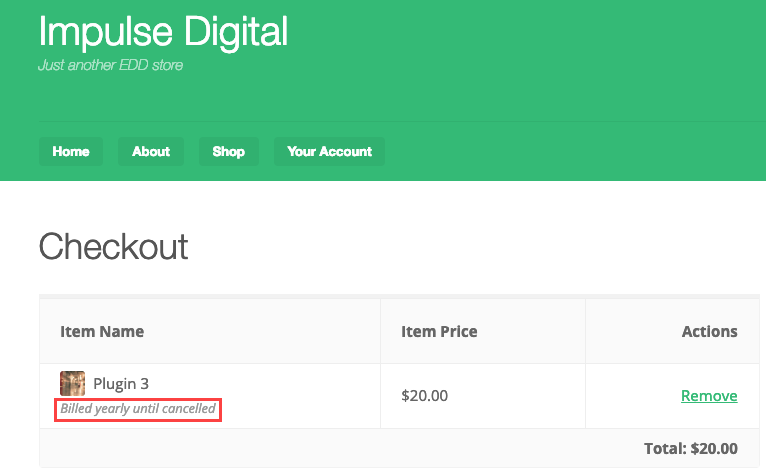Screen dimensions: 766x474
Task: Click the Impulse Digital site title
Action: (x=163, y=33)
